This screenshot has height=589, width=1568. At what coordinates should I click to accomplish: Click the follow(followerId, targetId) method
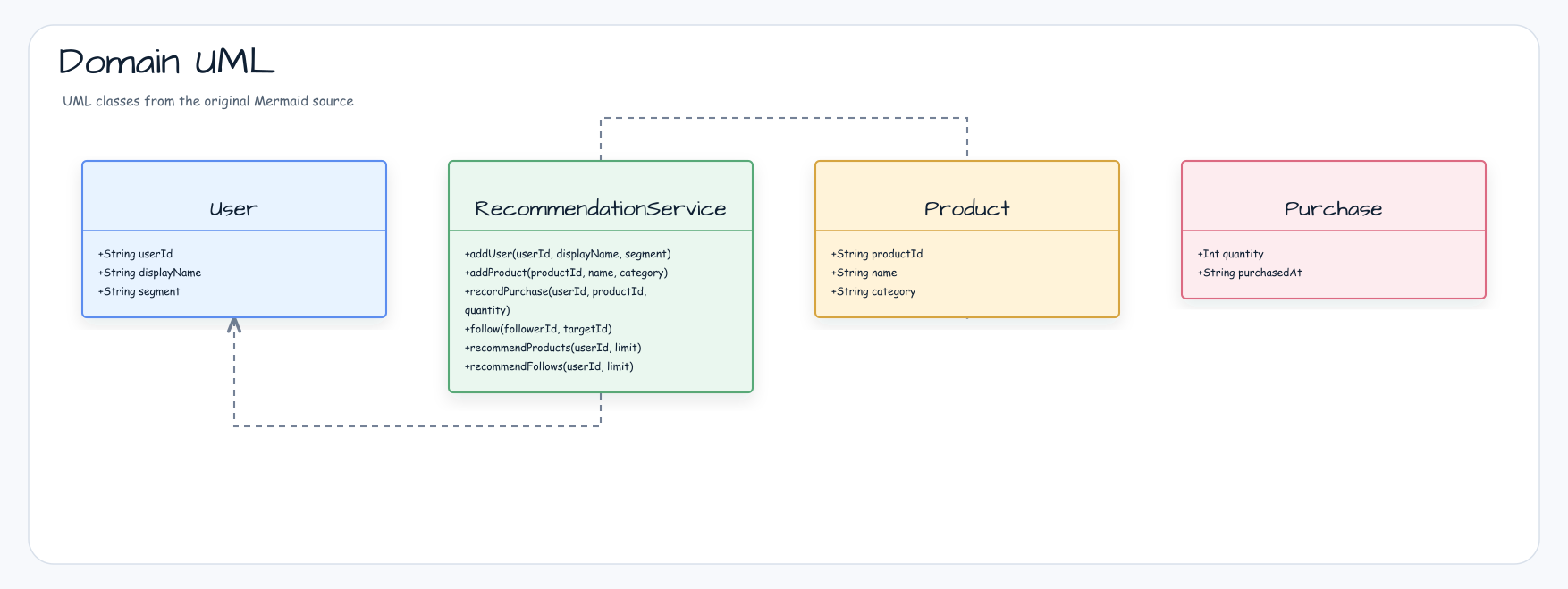(538, 329)
